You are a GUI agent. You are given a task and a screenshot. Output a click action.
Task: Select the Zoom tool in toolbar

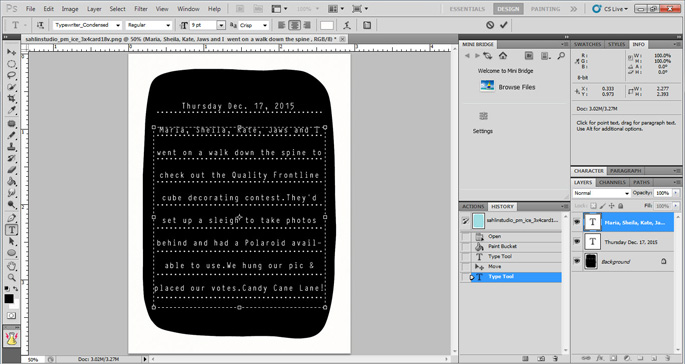click(x=11, y=277)
